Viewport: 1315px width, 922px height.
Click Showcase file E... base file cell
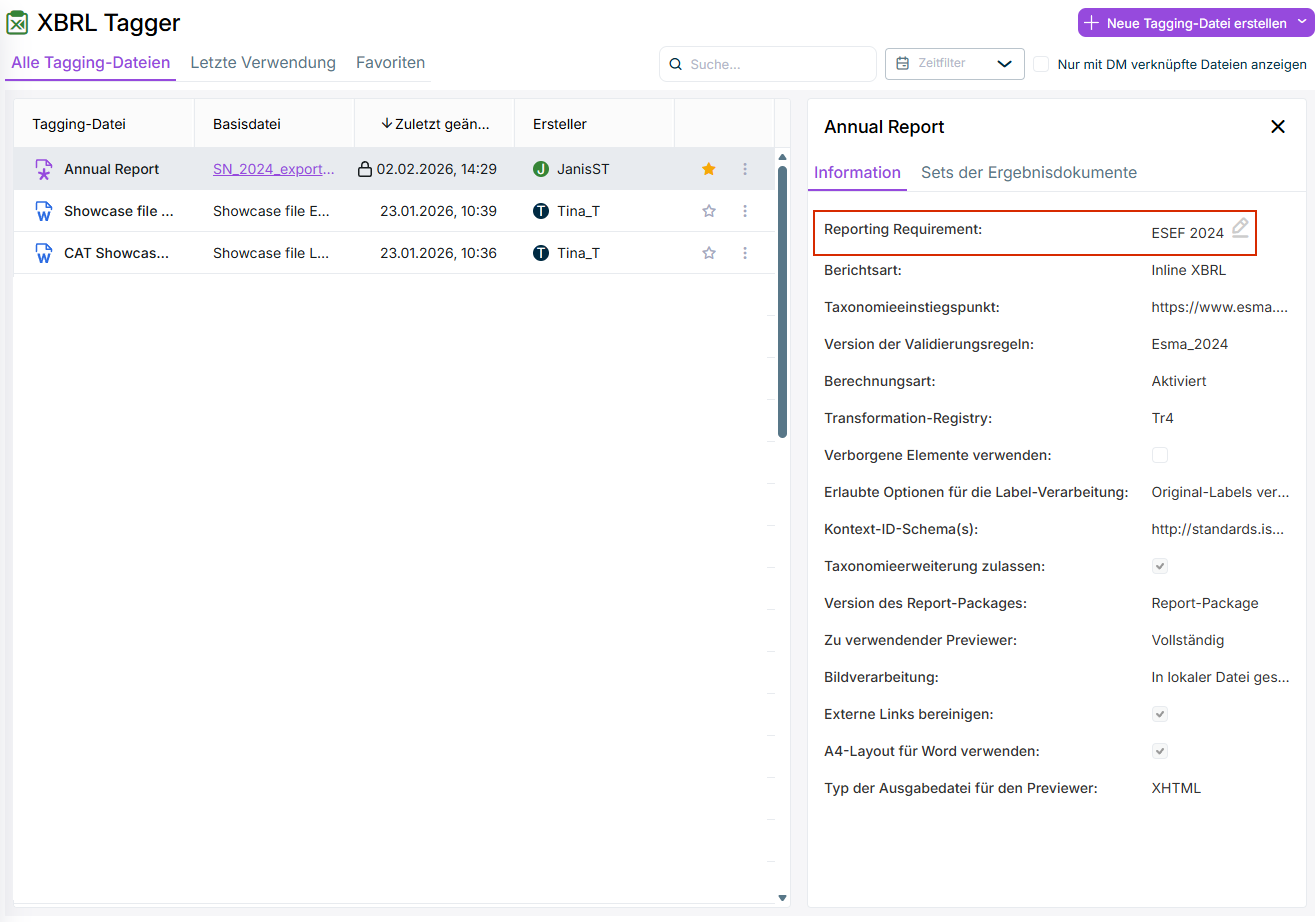(x=271, y=211)
